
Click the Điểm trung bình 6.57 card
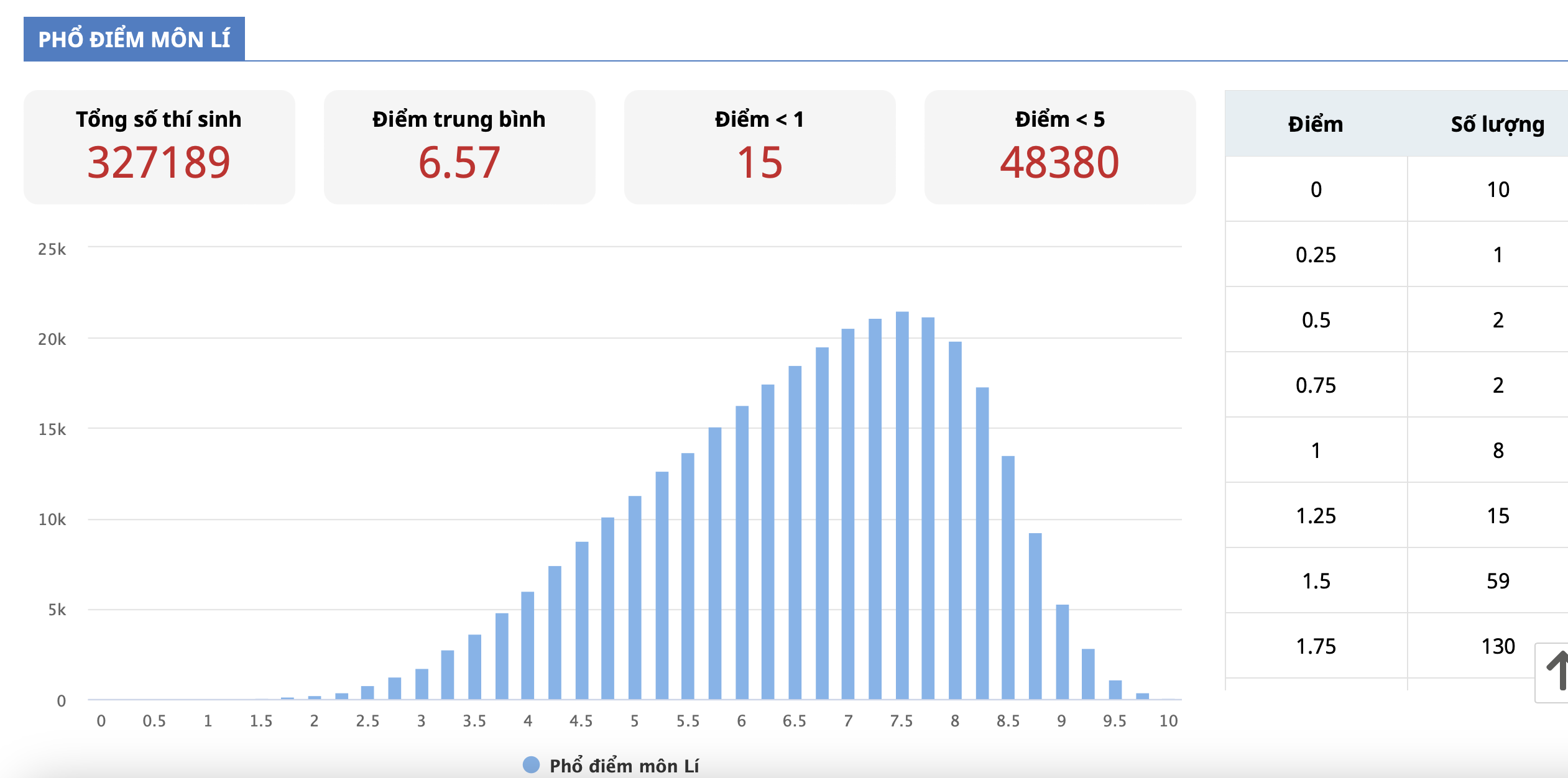[x=459, y=147]
